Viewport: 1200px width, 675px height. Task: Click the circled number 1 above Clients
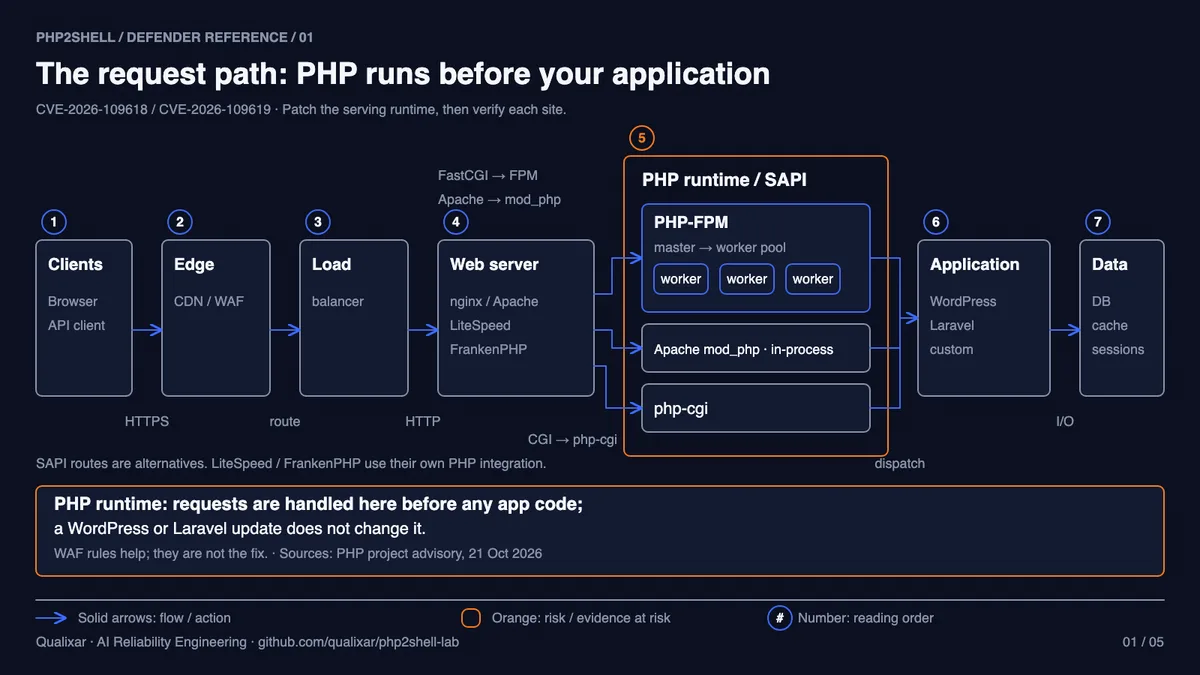pyautogui.click(x=54, y=222)
